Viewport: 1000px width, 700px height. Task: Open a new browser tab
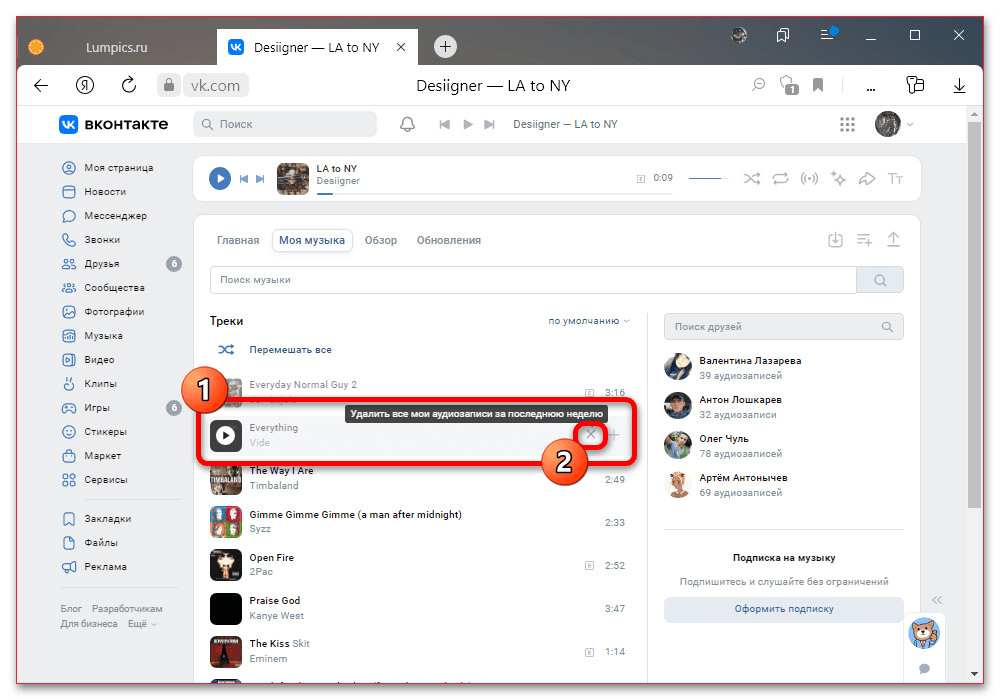[445, 47]
